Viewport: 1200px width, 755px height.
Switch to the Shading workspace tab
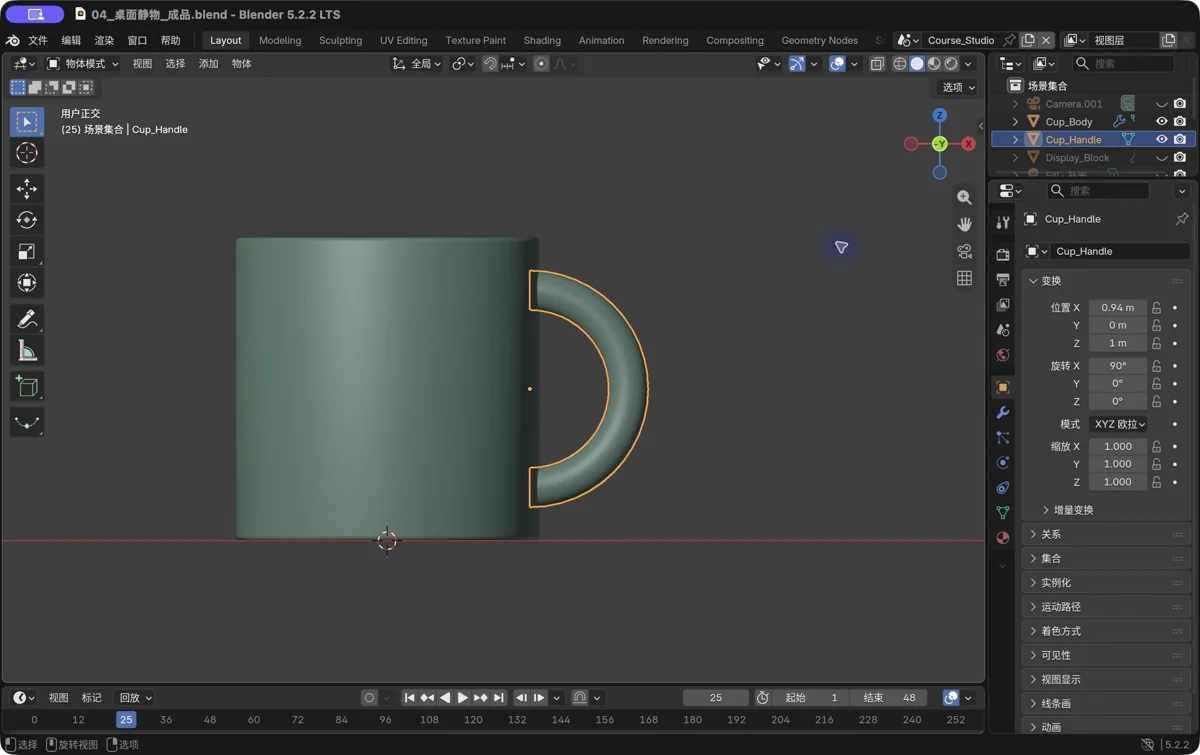(x=542, y=41)
